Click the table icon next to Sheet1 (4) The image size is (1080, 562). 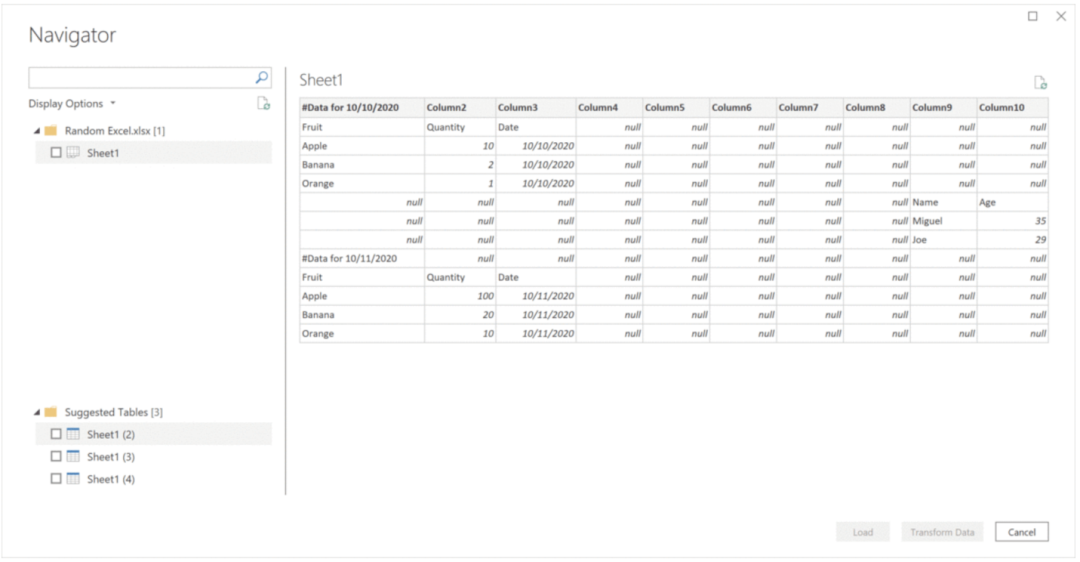[x=73, y=479]
